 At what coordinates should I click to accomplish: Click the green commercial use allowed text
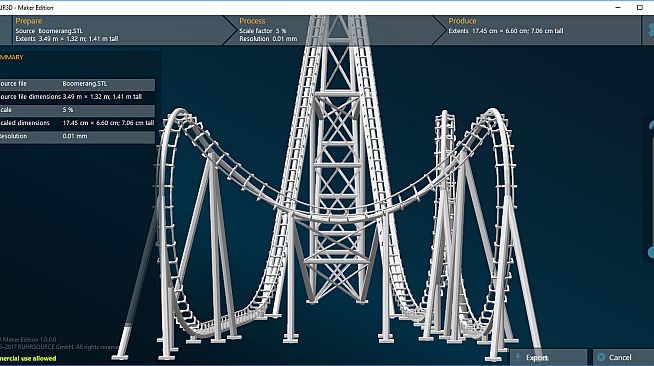[x=28, y=358]
